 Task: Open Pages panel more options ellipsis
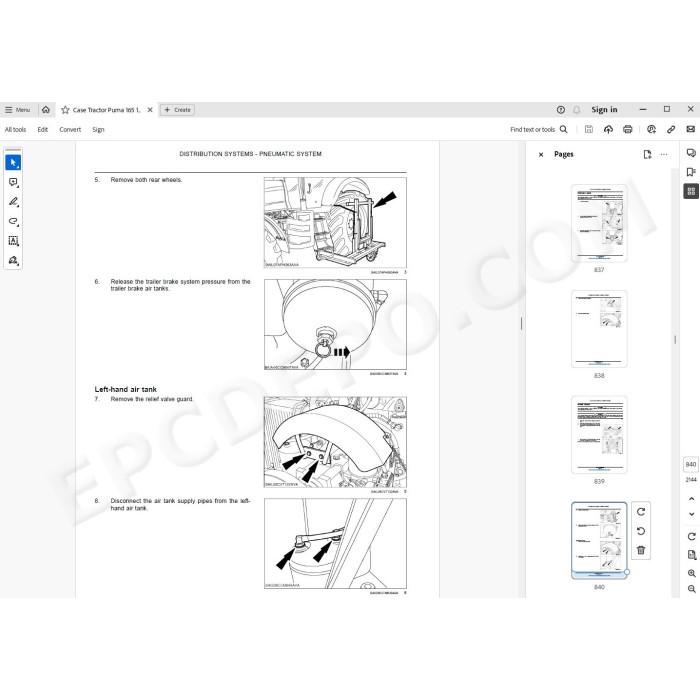(664, 154)
